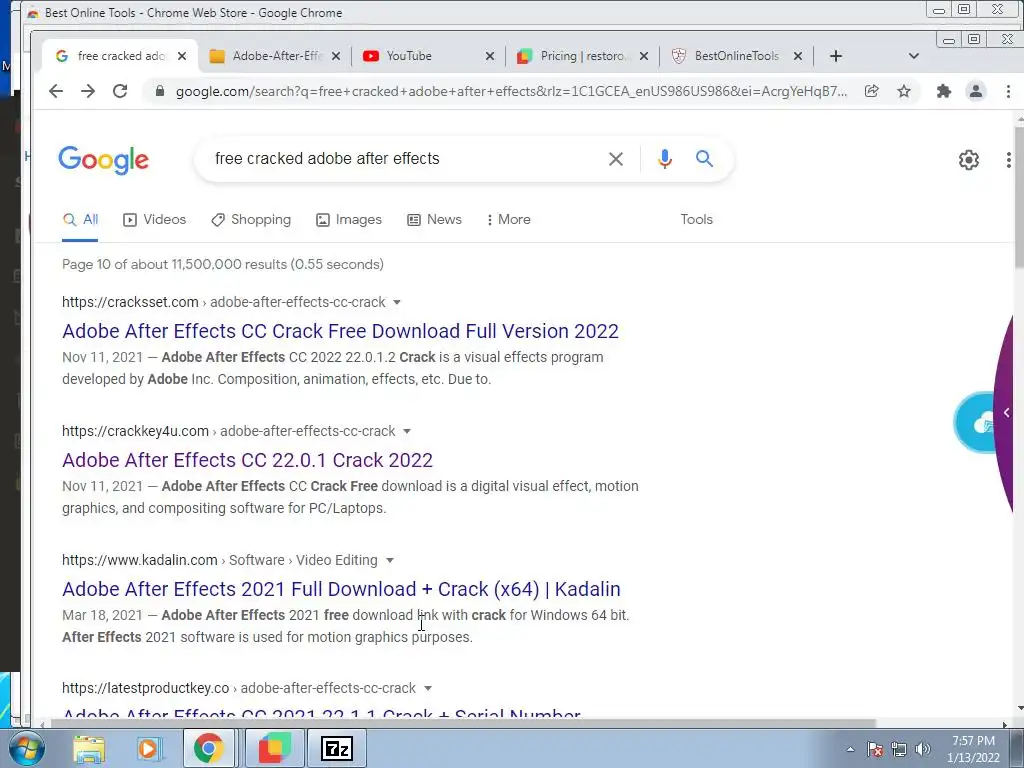Select the Shopping search filter
Viewport: 1024px width, 768px height.
click(251, 219)
